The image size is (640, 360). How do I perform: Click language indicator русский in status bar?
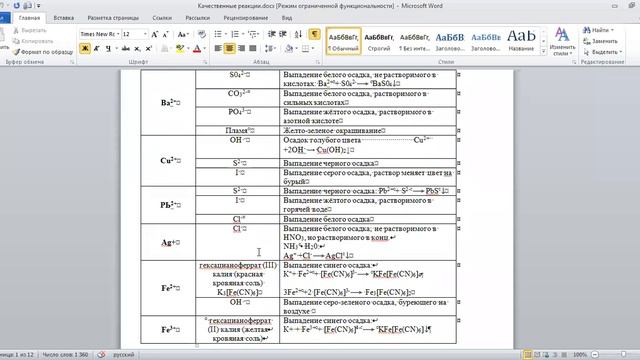pyautogui.click(x=123, y=355)
